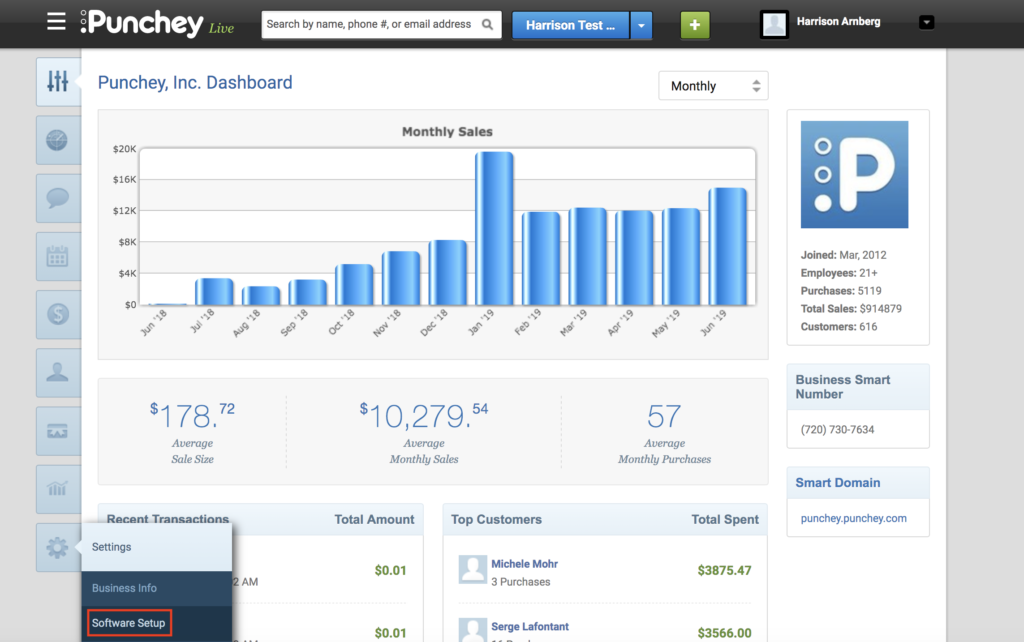Screen dimensions: 1024x642
Task: Click the Feb '19 sales bar
Action: pyautogui.click(x=541, y=259)
